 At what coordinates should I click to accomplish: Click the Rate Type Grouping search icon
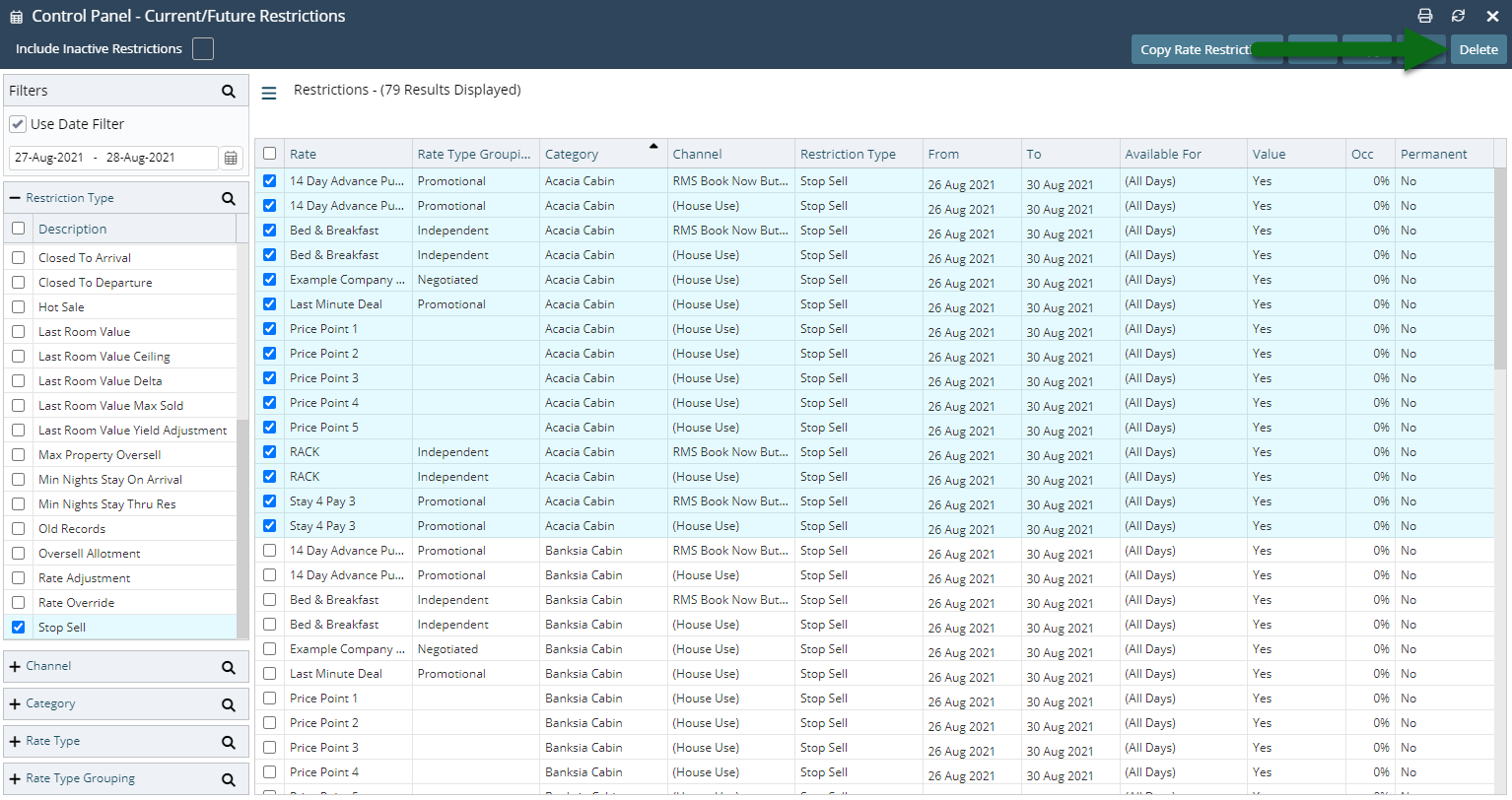pos(229,779)
